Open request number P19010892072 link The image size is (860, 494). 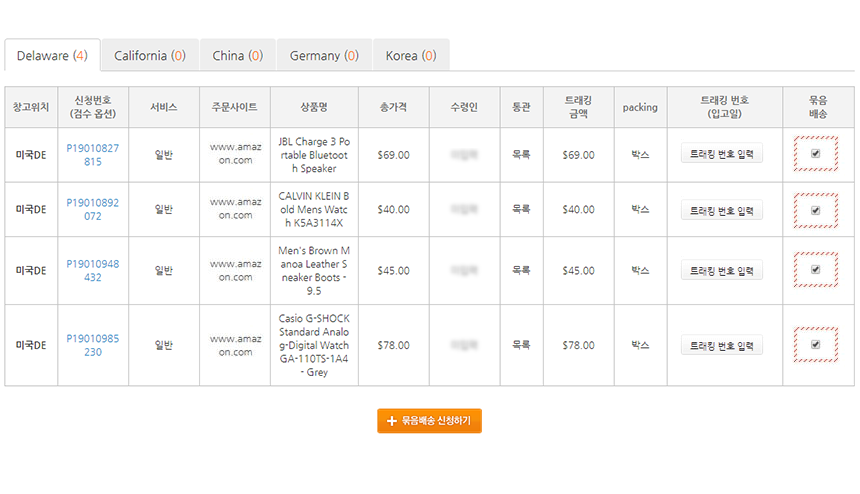[x=92, y=209]
